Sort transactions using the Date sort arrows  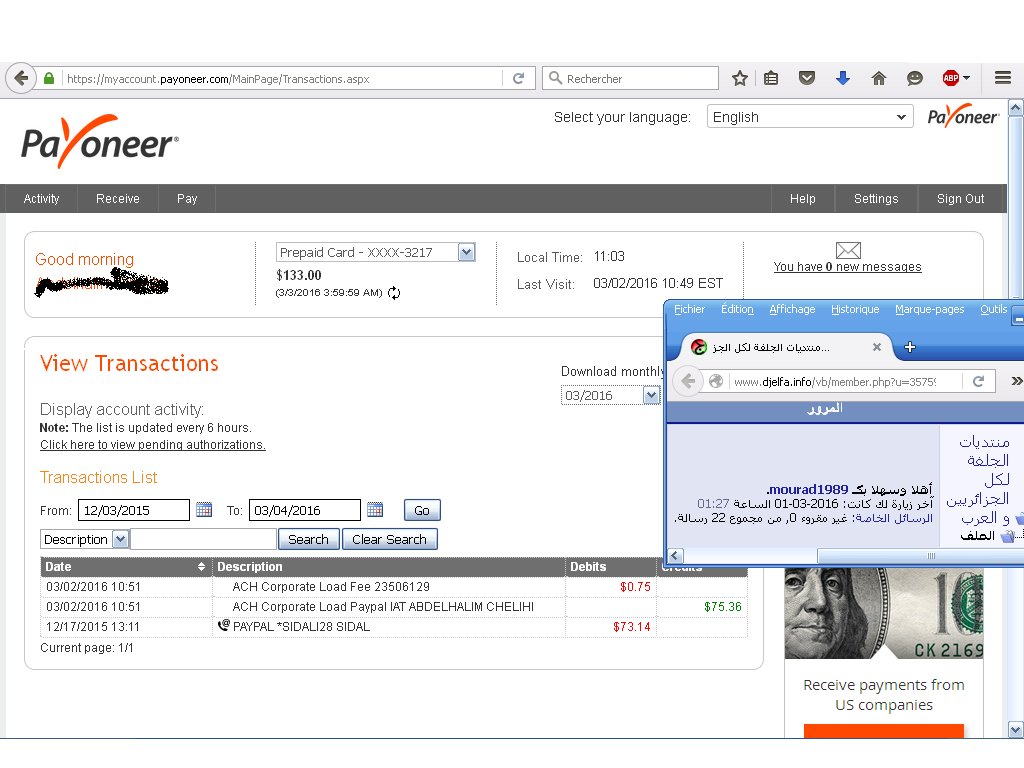pos(201,567)
